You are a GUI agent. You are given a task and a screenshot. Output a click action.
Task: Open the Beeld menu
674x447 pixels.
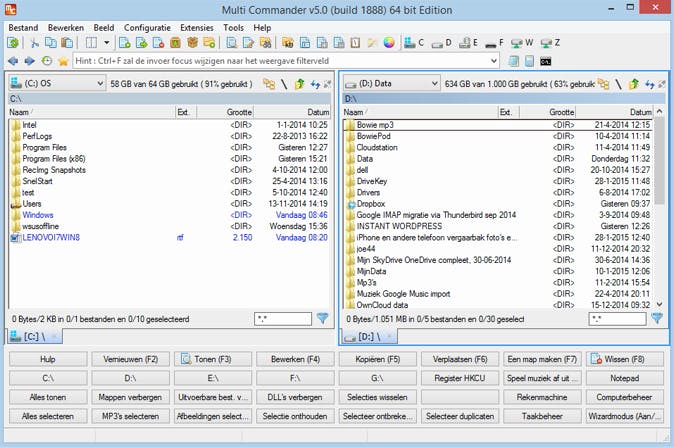click(x=104, y=28)
